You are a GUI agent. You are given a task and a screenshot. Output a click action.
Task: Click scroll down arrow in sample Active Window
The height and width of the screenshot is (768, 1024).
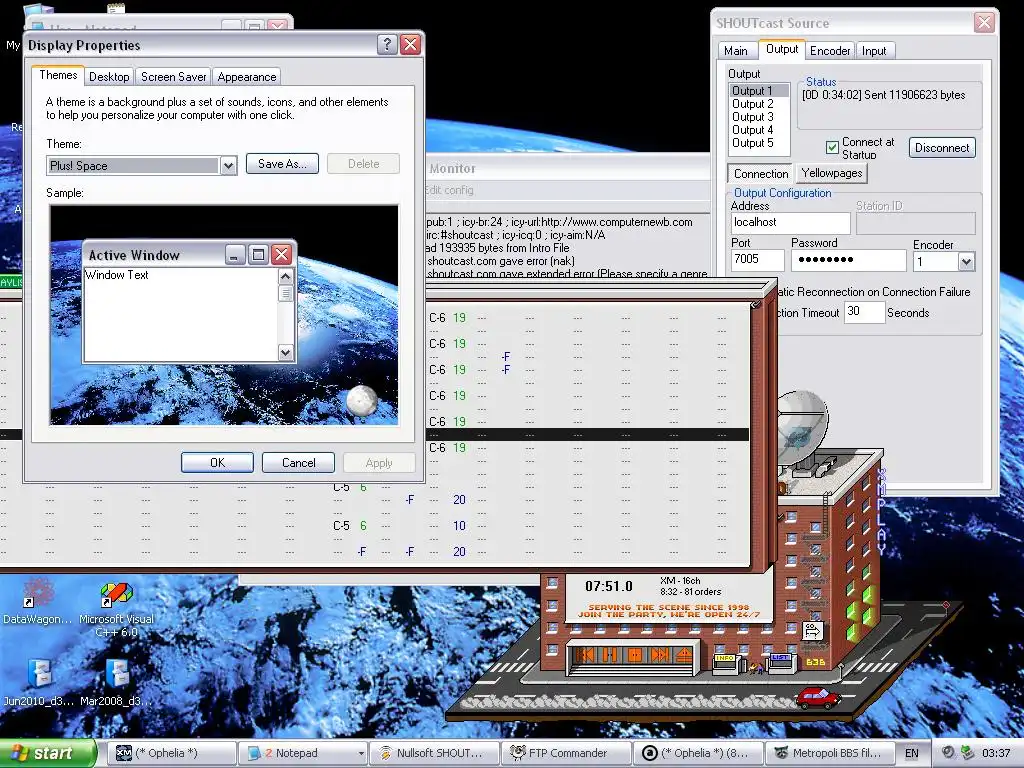285,353
